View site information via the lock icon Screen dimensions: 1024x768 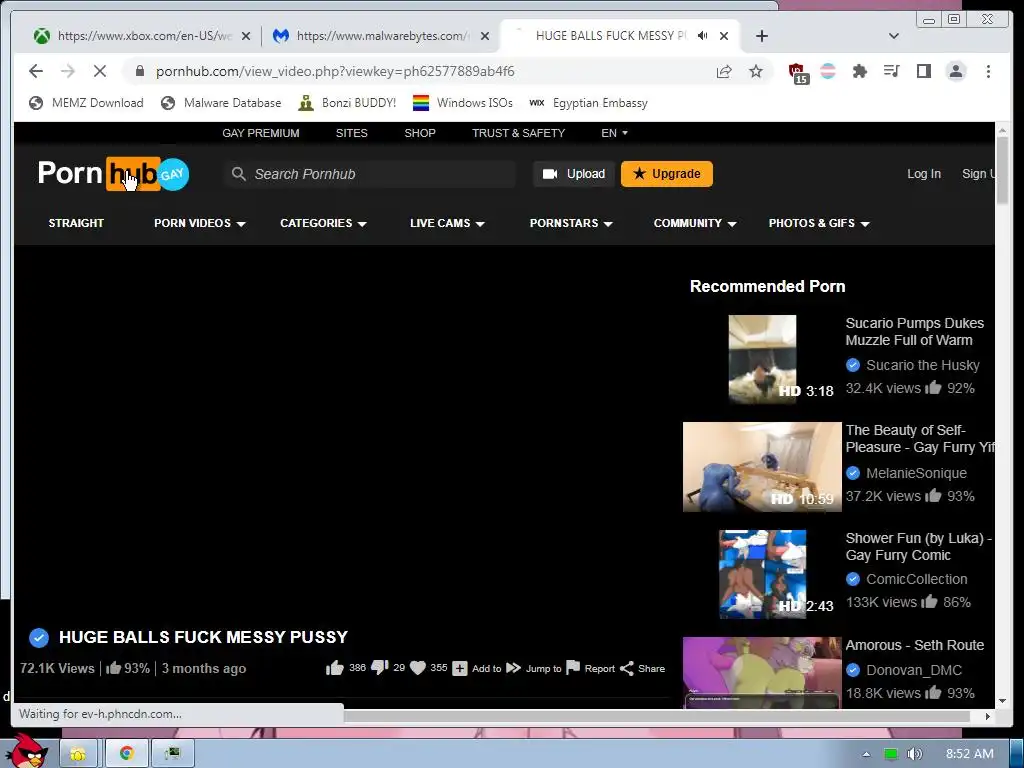(x=139, y=71)
